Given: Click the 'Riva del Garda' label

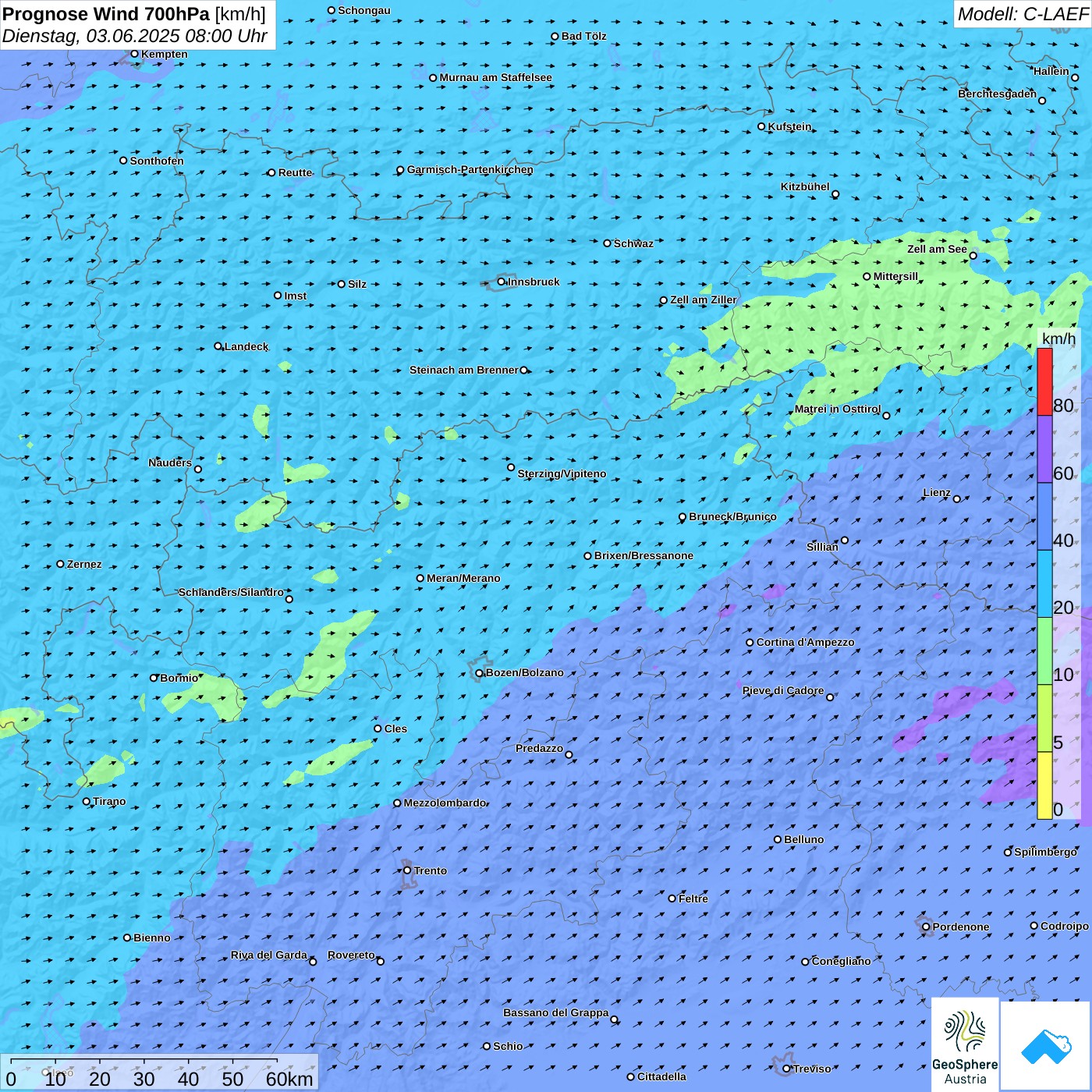Looking at the screenshot, I should tap(269, 955).
